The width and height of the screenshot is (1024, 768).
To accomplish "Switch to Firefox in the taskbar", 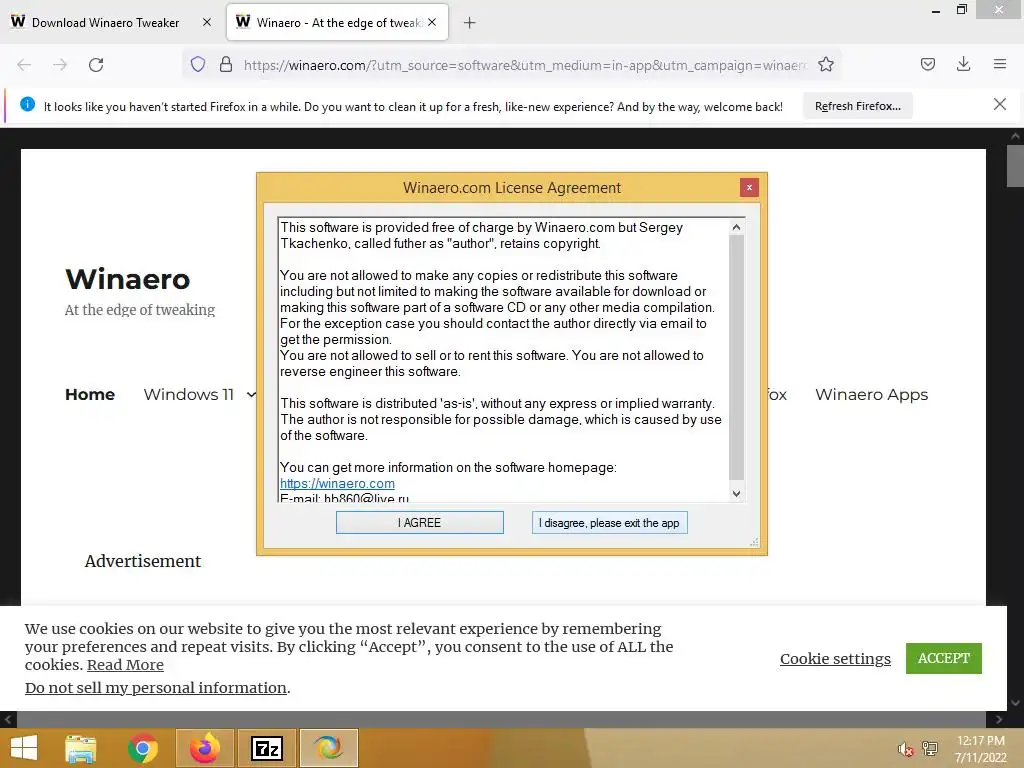I will [x=204, y=748].
